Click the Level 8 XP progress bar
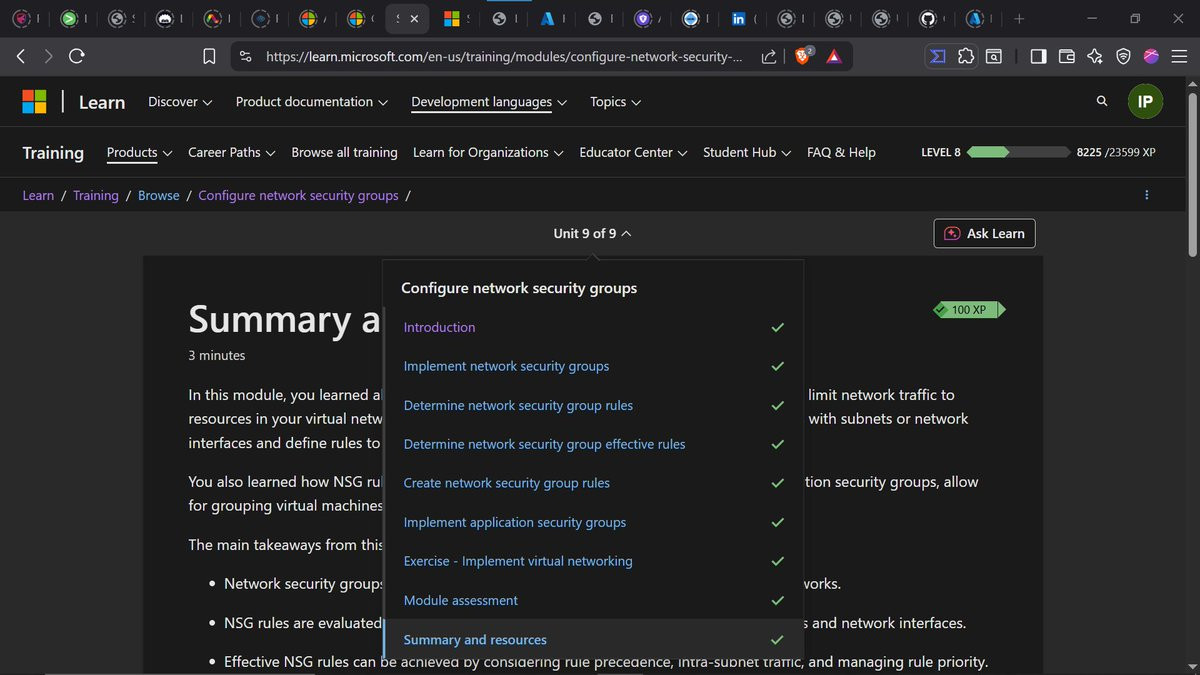 click(x=1019, y=152)
